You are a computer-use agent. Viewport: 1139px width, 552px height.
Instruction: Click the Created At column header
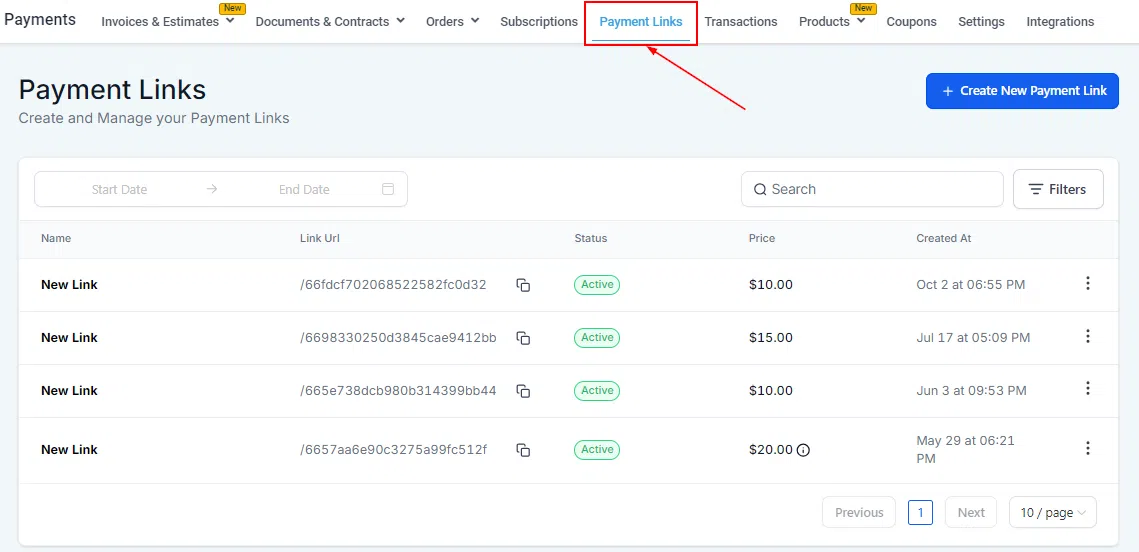[944, 238]
